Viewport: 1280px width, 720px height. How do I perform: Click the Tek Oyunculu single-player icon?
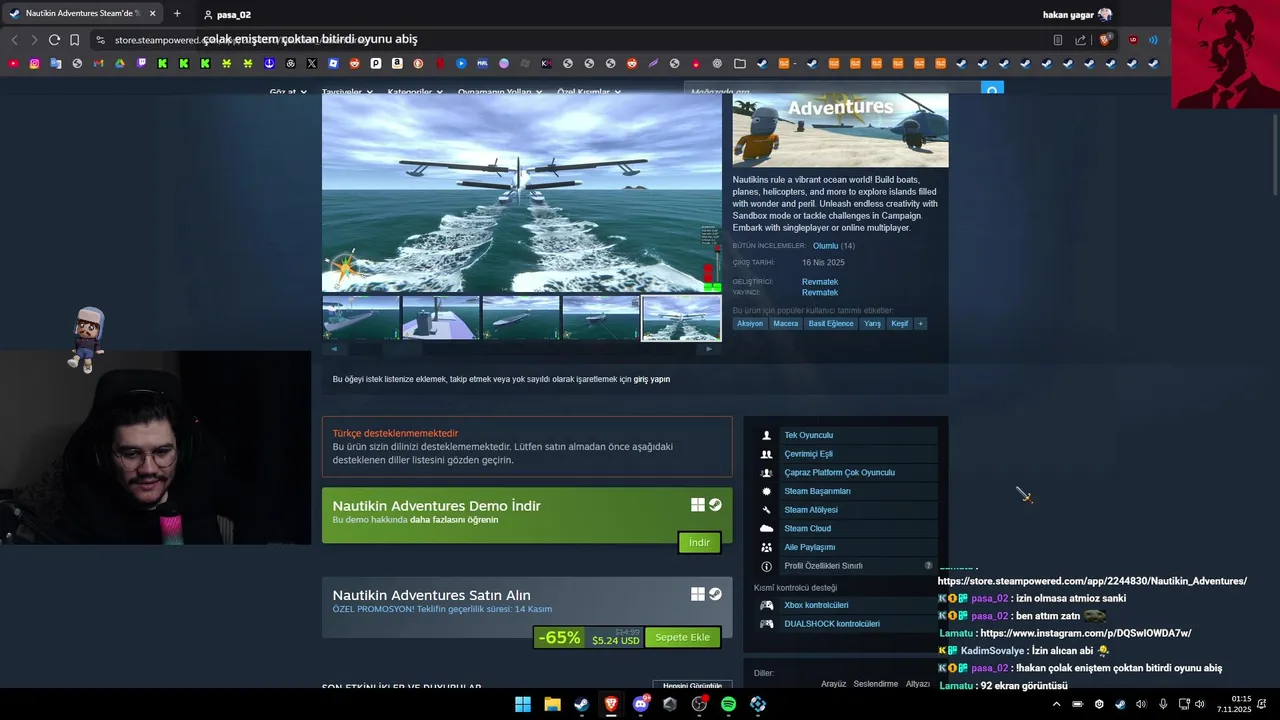[x=767, y=435]
